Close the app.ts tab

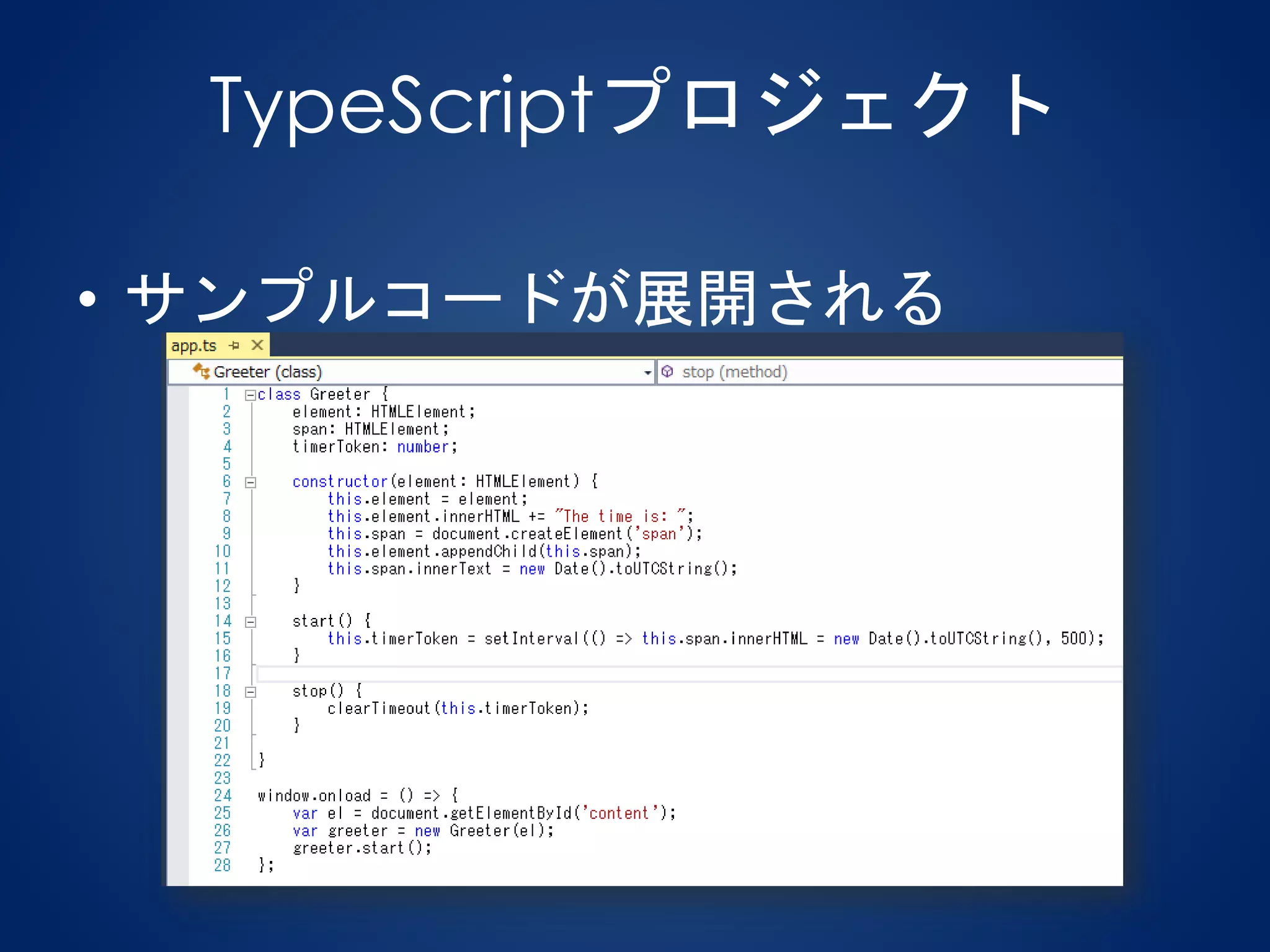[257, 345]
